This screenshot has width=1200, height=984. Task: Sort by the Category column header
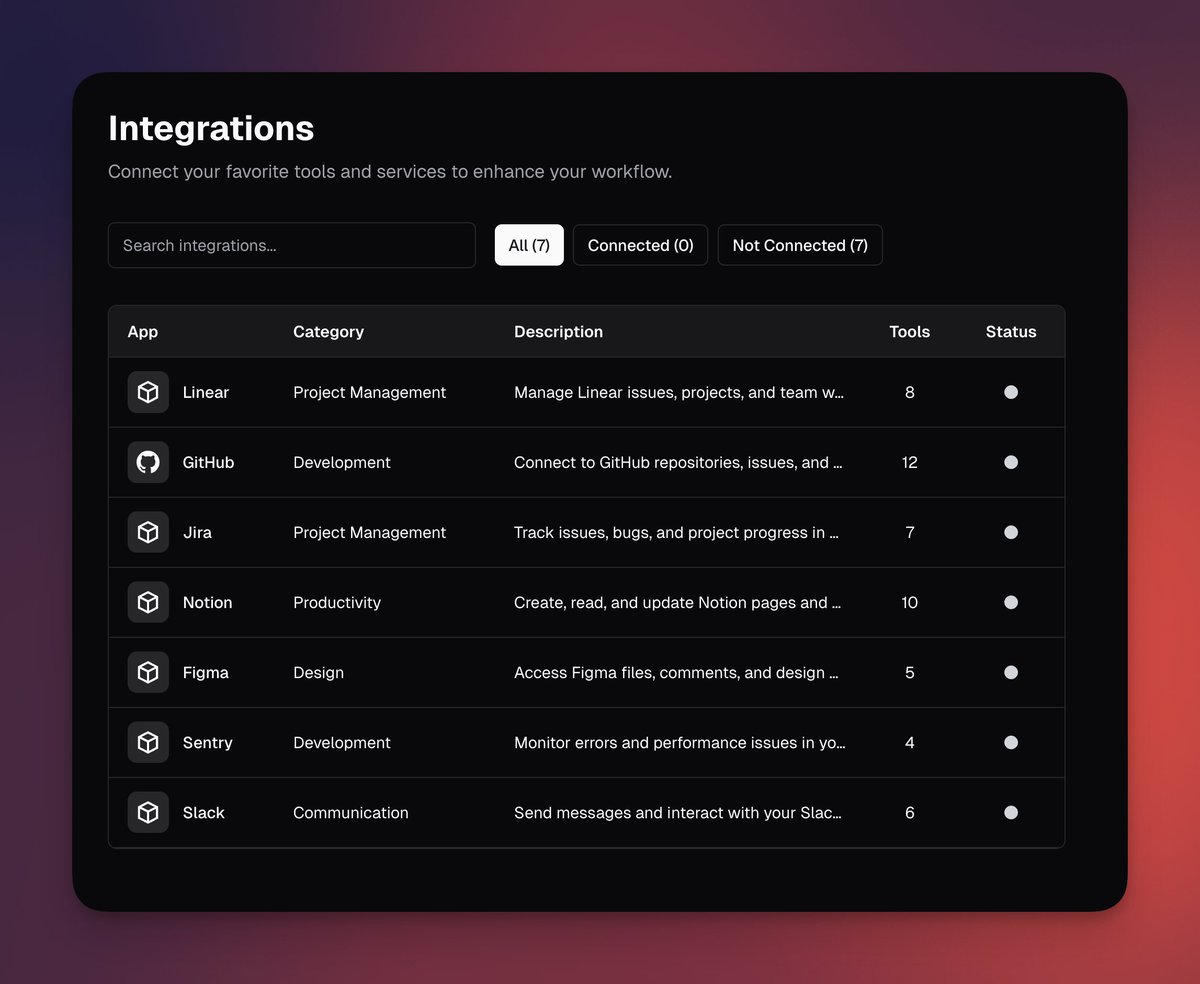point(328,331)
